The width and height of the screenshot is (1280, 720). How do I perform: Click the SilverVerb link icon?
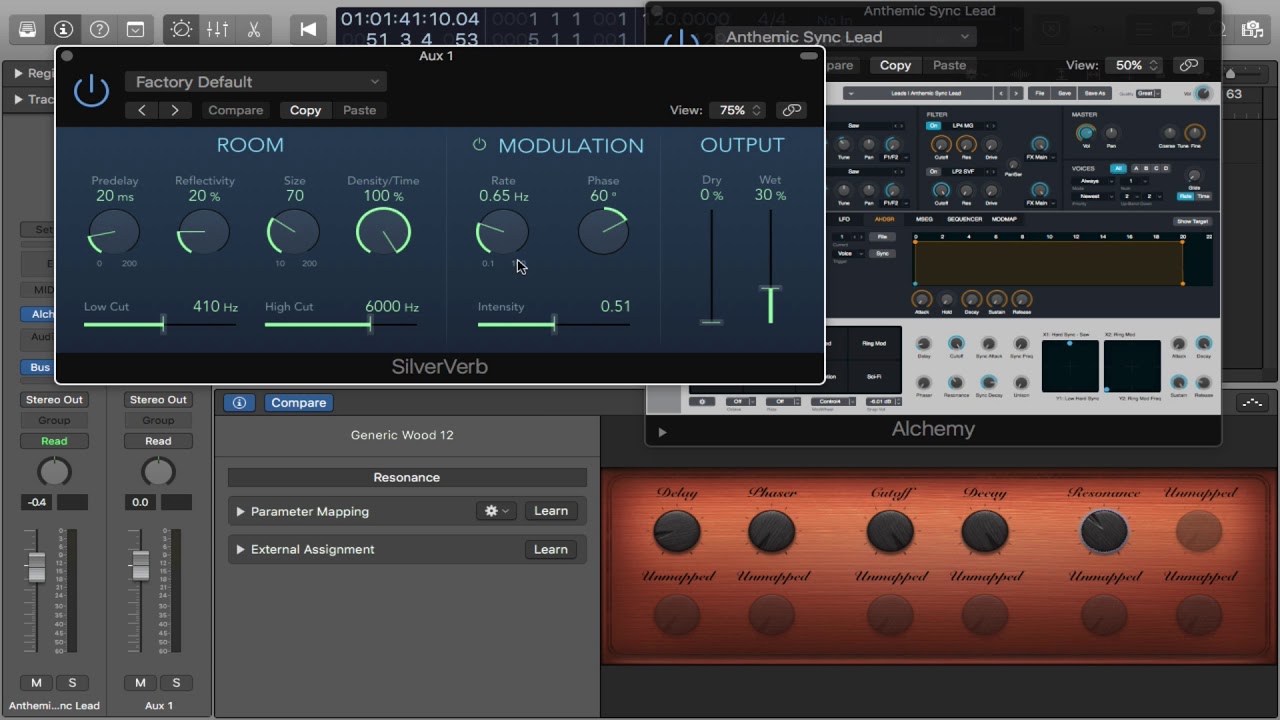pos(791,110)
